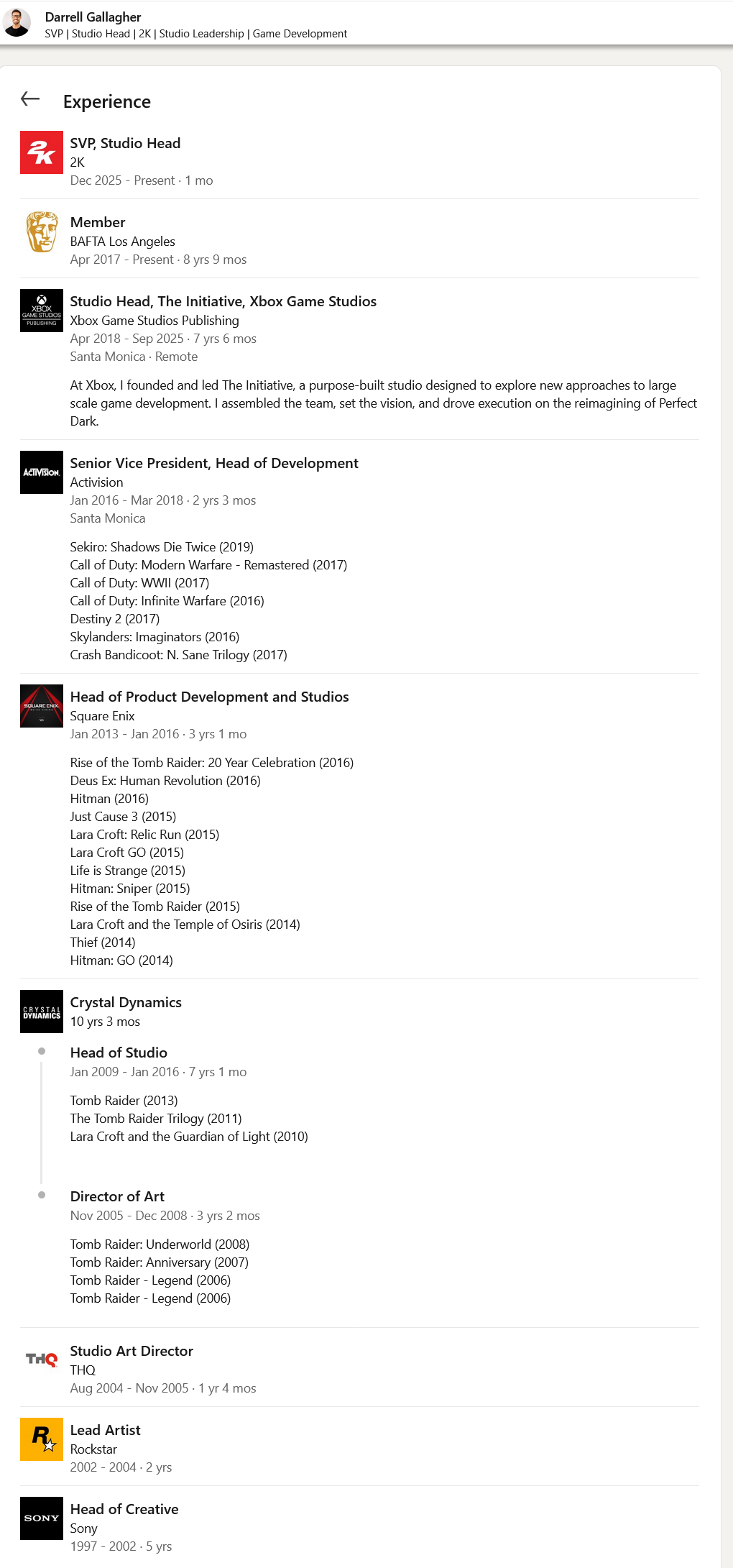
Task: Click the Studio Art Director title
Action: pos(132,1351)
